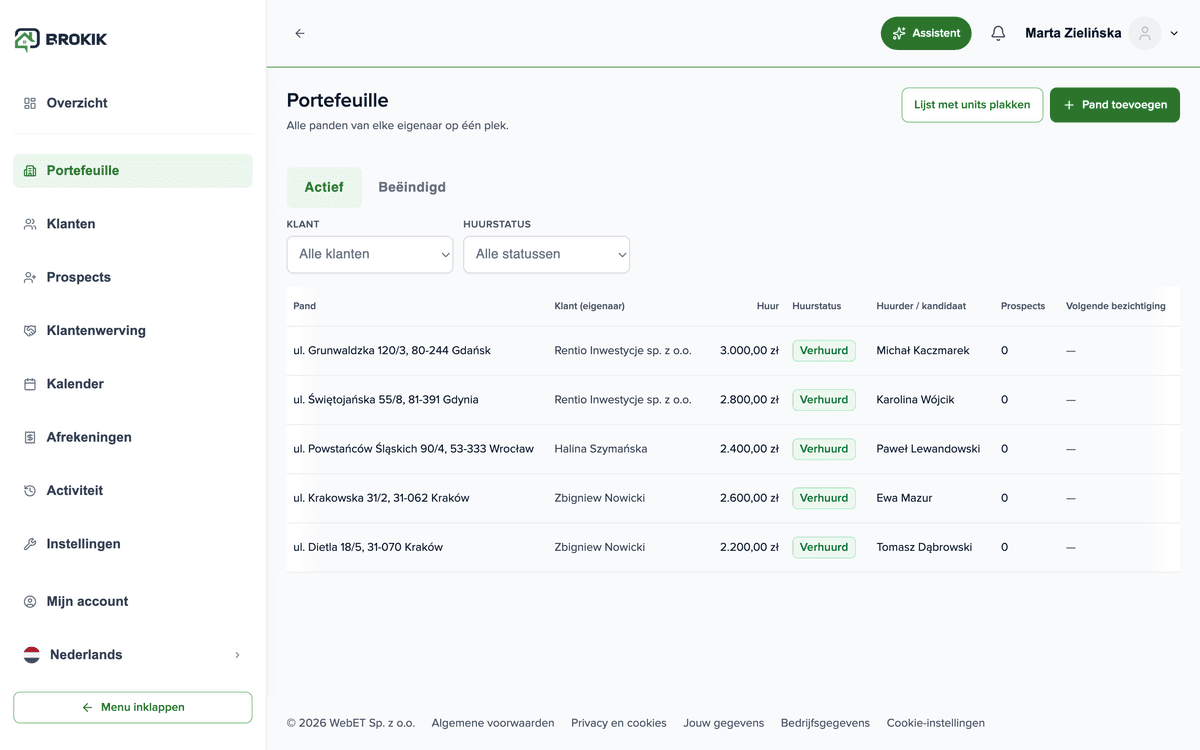This screenshot has width=1200, height=750.
Task: Expand the Alle klanten dropdown
Action: [370, 254]
